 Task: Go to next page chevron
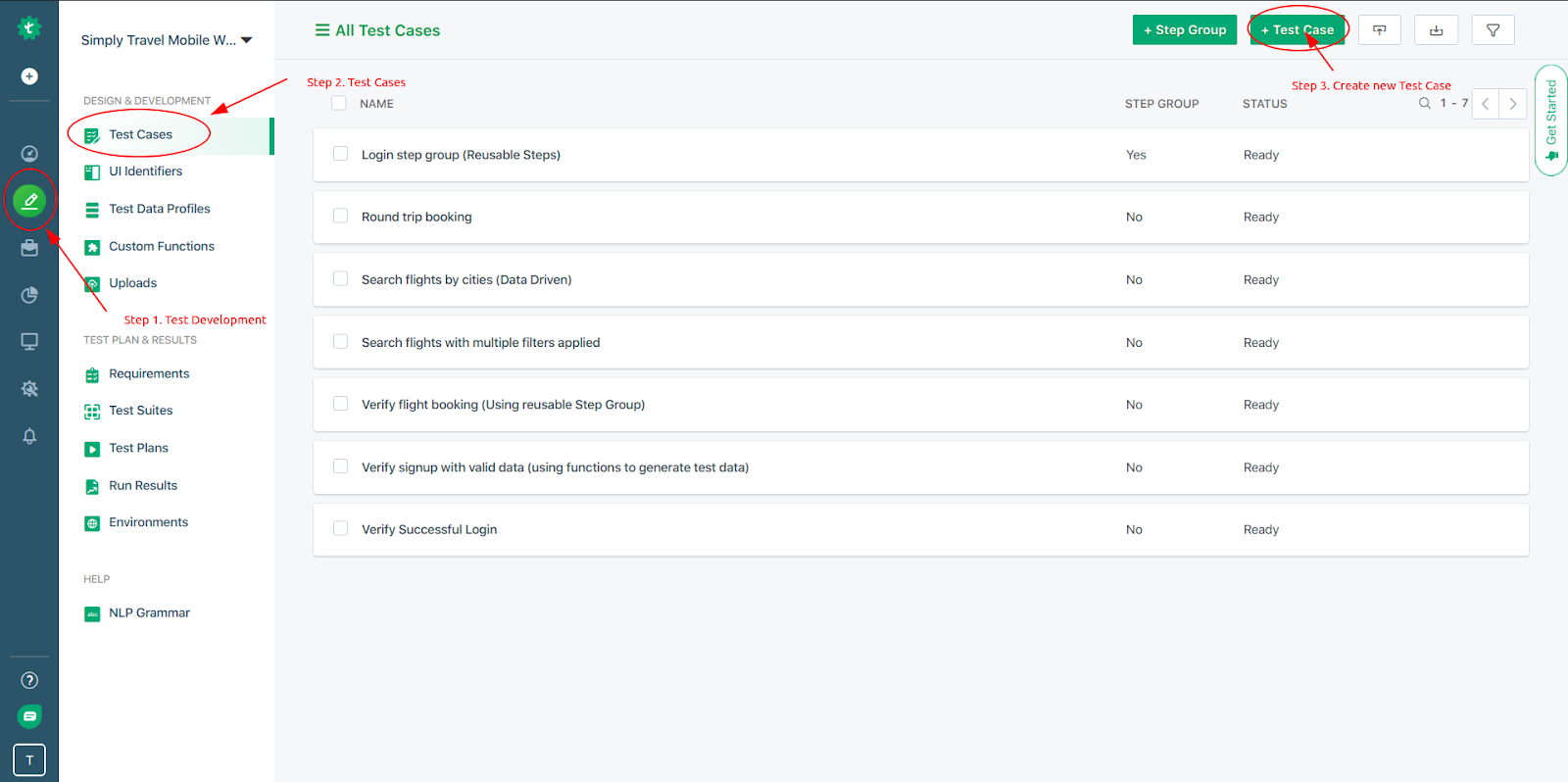coord(1512,104)
